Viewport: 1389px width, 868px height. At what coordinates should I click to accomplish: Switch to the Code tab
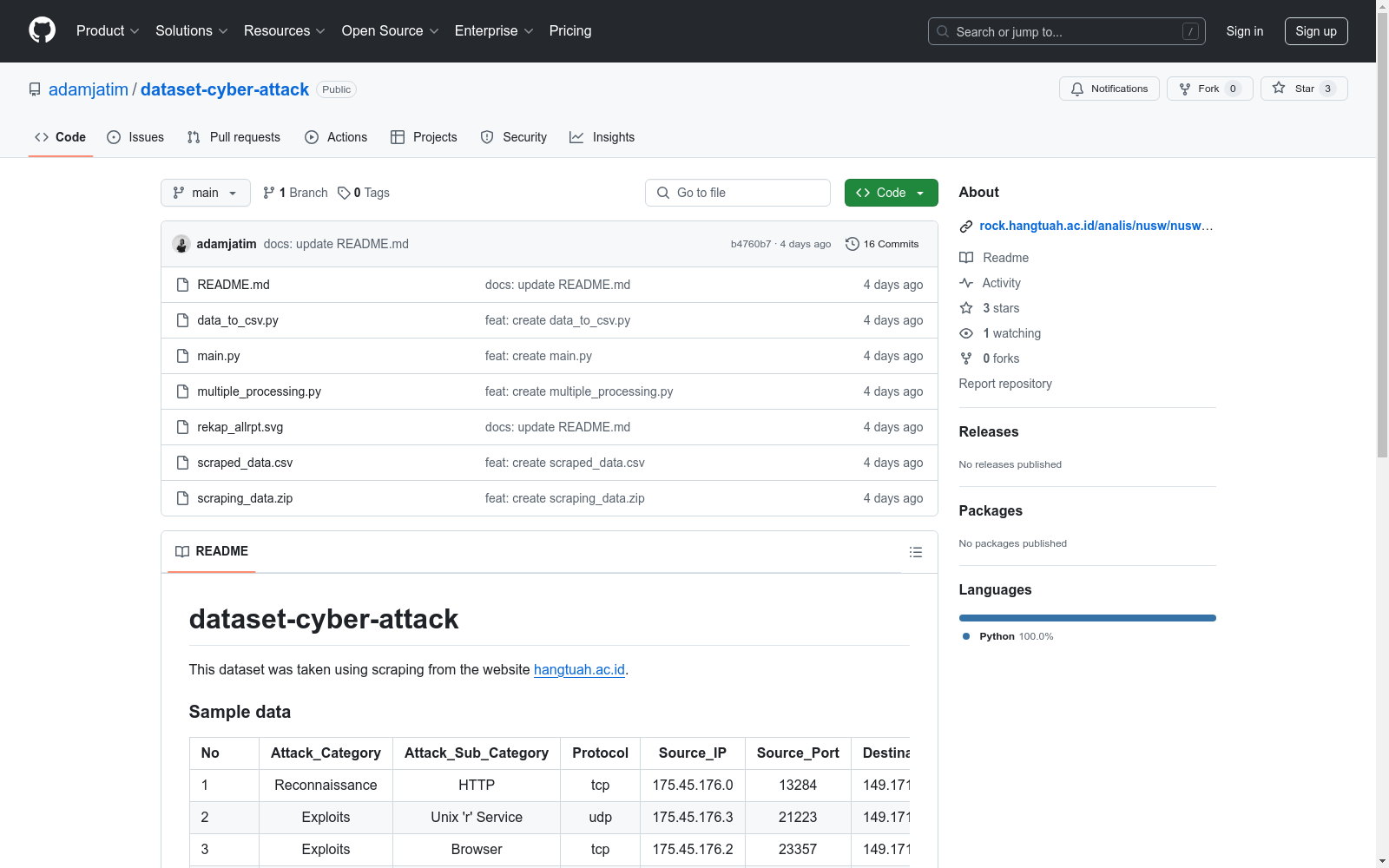coord(61,137)
